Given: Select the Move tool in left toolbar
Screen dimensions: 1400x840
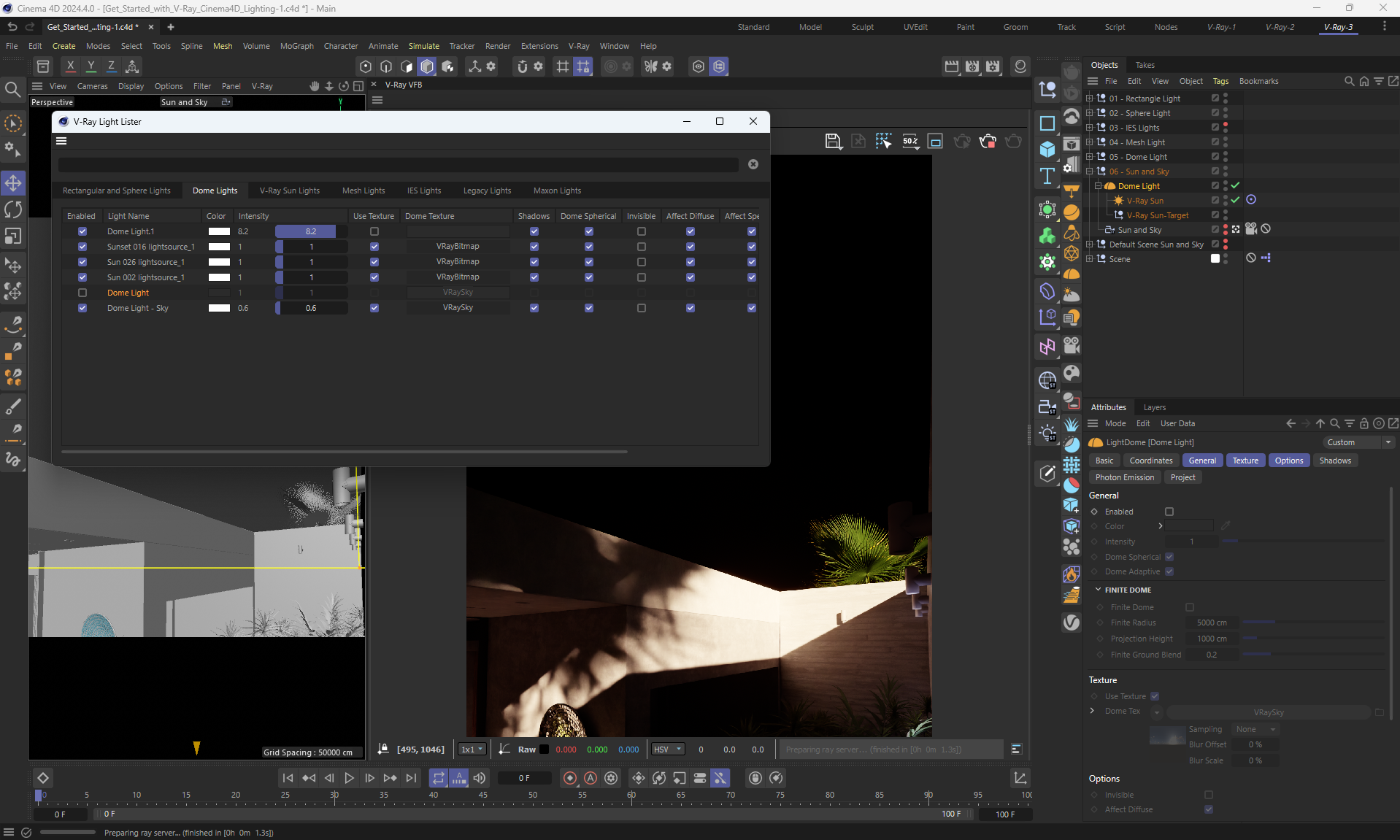Looking at the screenshot, I should [13, 182].
